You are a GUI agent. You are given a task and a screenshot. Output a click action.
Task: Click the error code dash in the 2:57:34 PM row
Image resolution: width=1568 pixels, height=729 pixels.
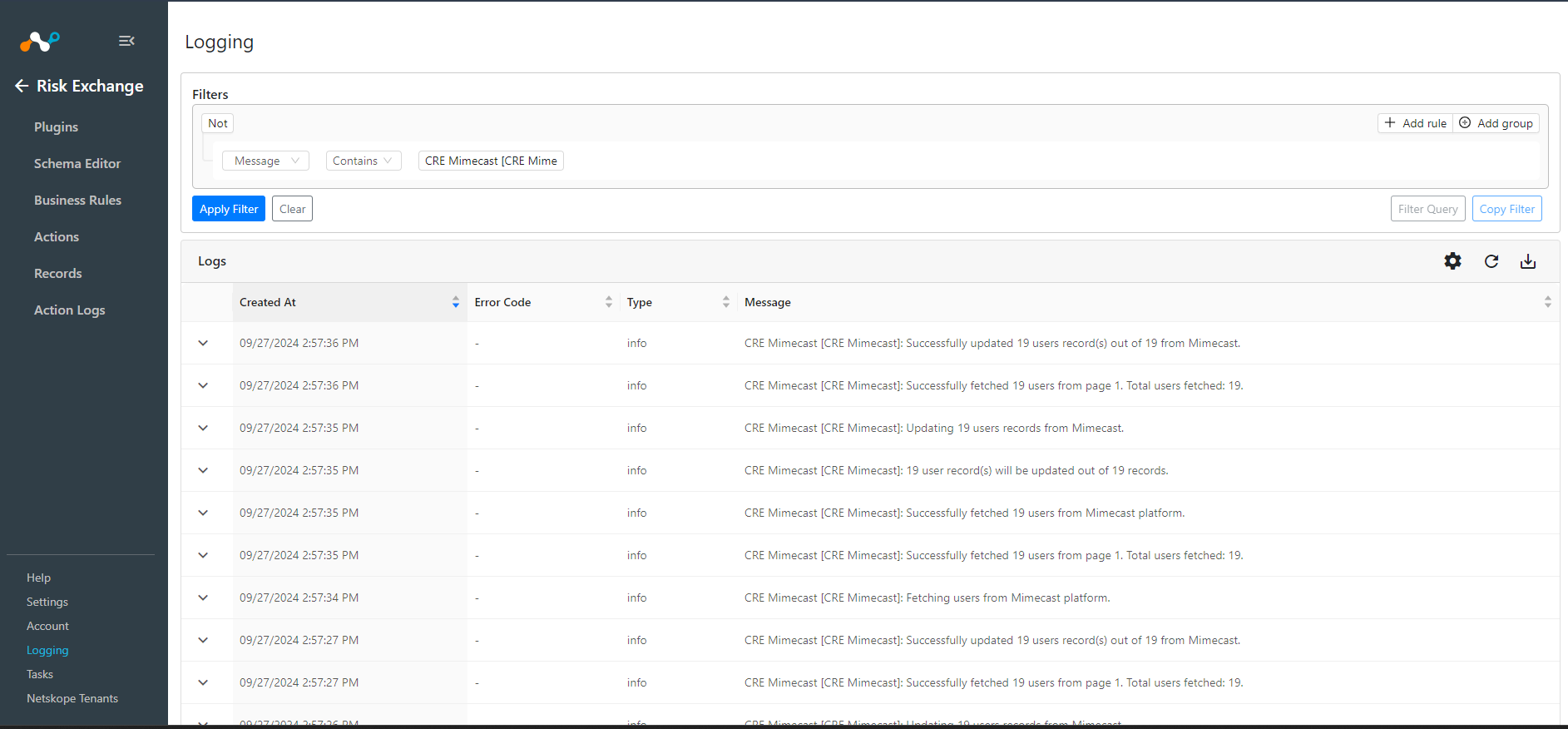[x=477, y=598]
